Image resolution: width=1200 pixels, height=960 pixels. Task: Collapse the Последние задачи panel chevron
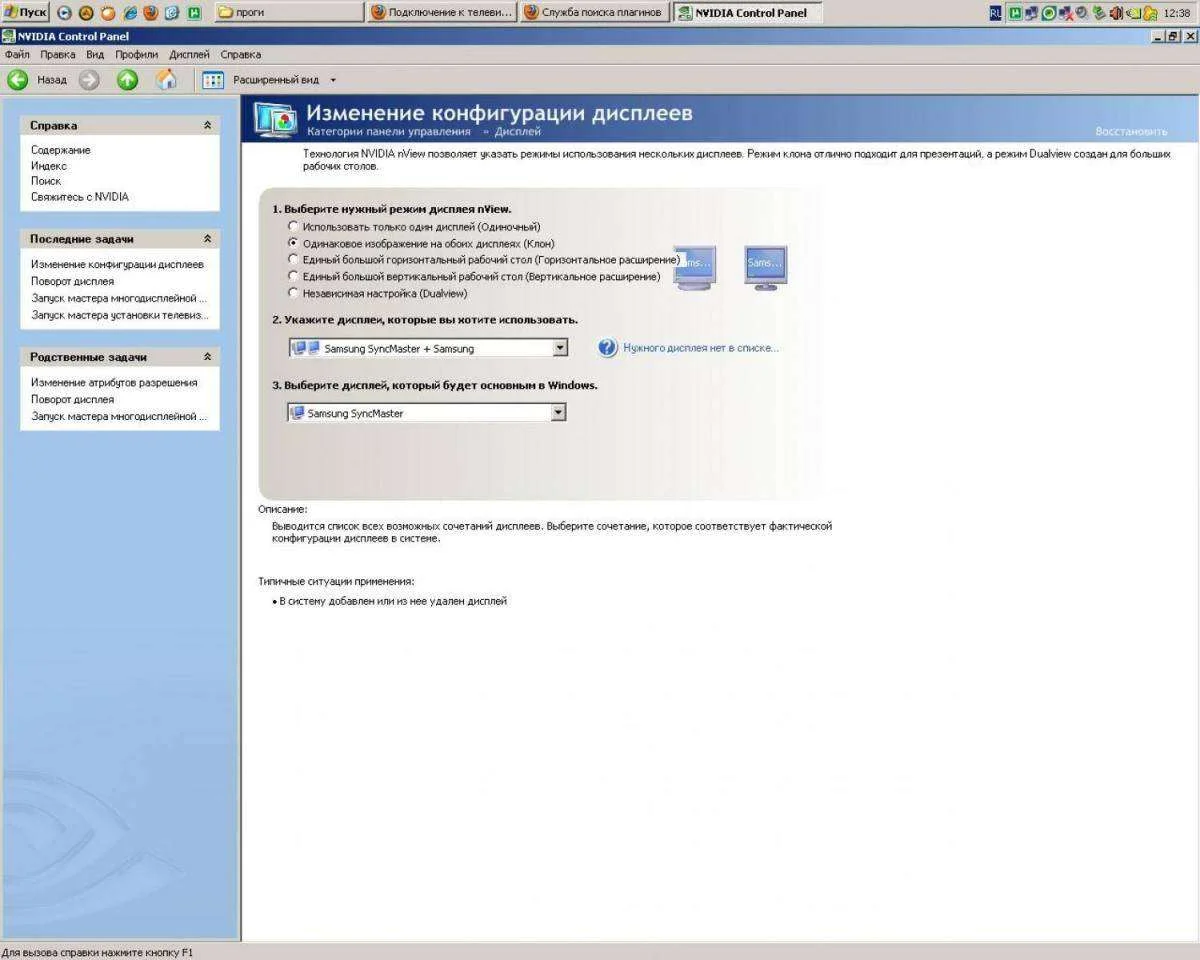(x=207, y=239)
